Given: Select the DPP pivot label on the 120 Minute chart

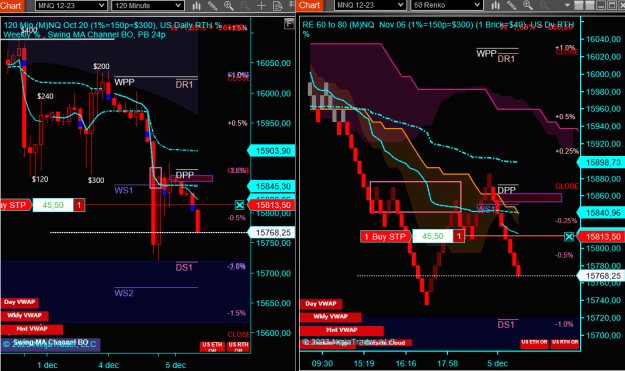Looking at the screenshot, I should (x=185, y=175).
